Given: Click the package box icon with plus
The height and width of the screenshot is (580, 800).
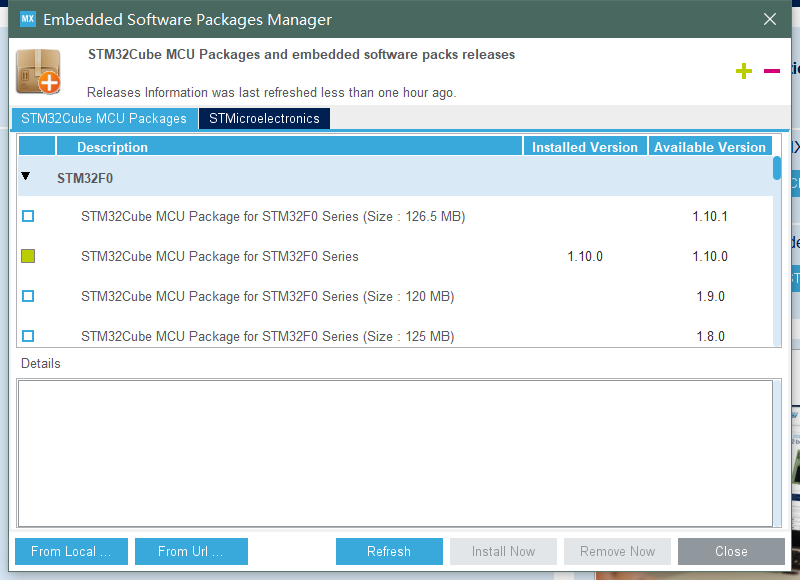Looking at the screenshot, I should [x=38, y=72].
